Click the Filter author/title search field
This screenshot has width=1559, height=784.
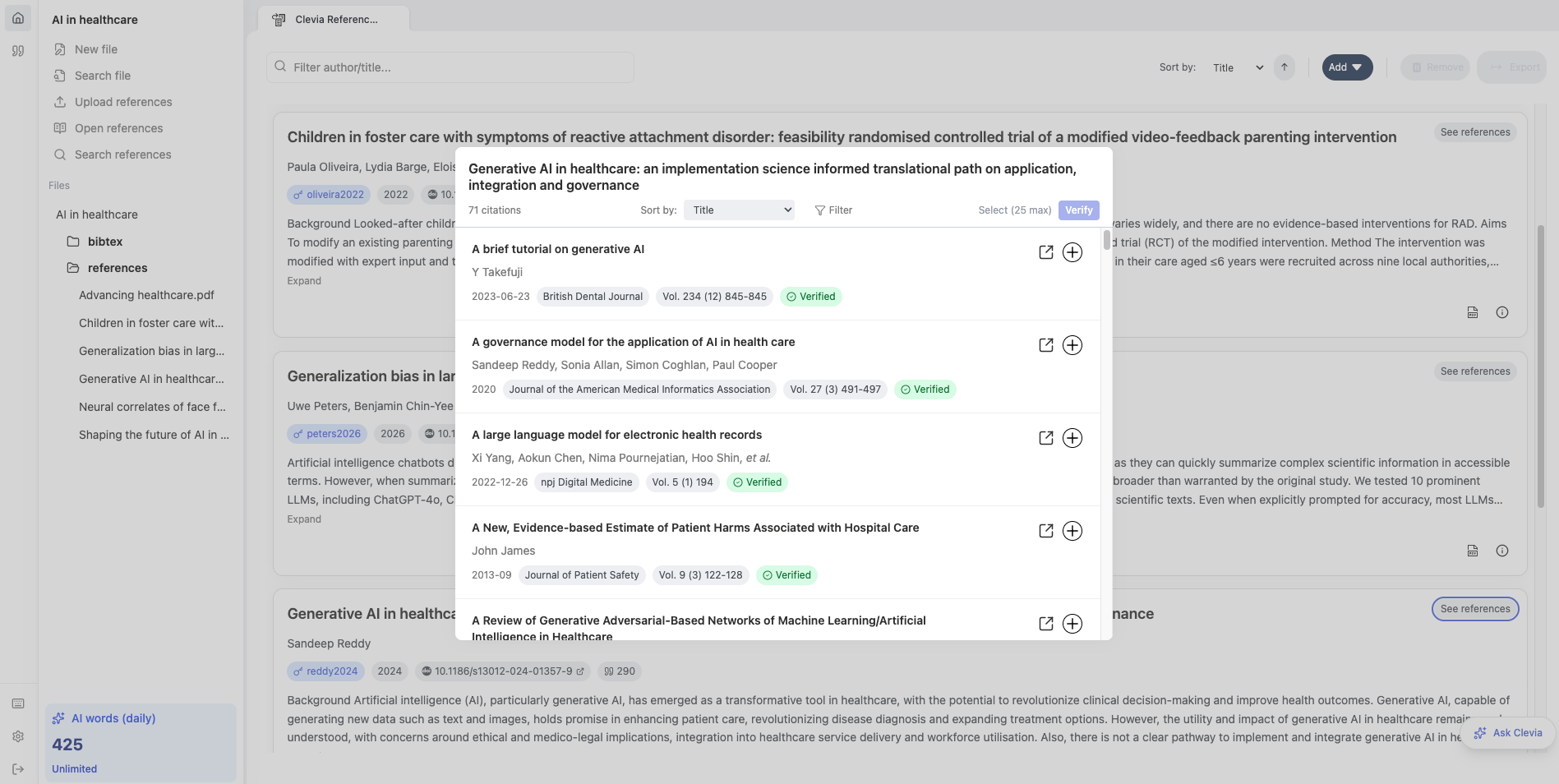click(x=450, y=67)
